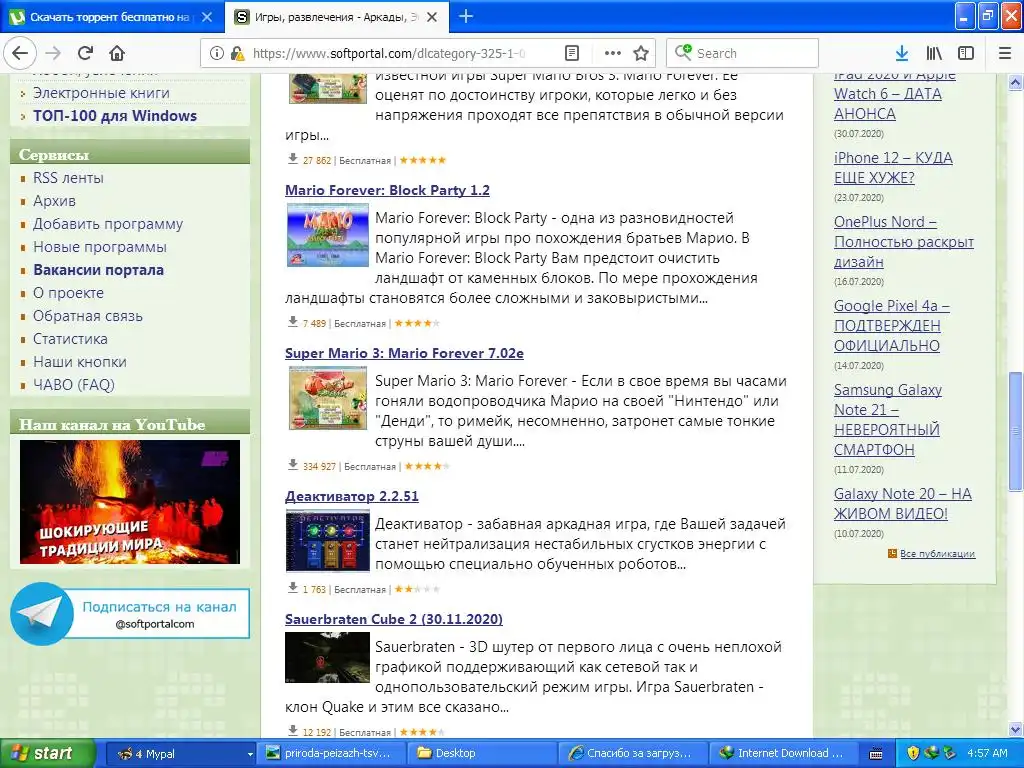
Task: Reload the current page
Action: 86,53
